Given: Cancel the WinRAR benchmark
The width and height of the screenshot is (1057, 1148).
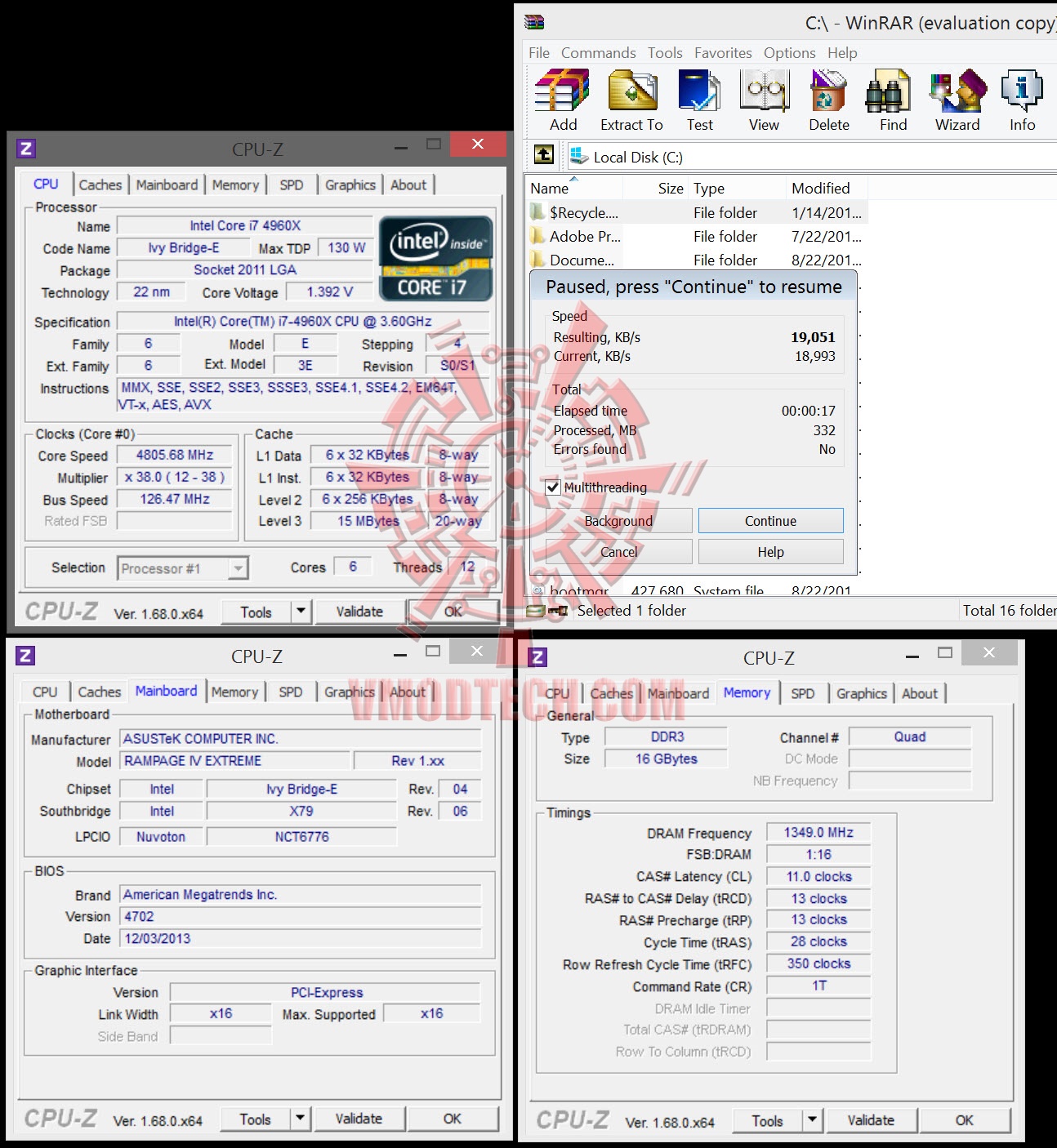Looking at the screenshot, I should [x=618, y=552].
